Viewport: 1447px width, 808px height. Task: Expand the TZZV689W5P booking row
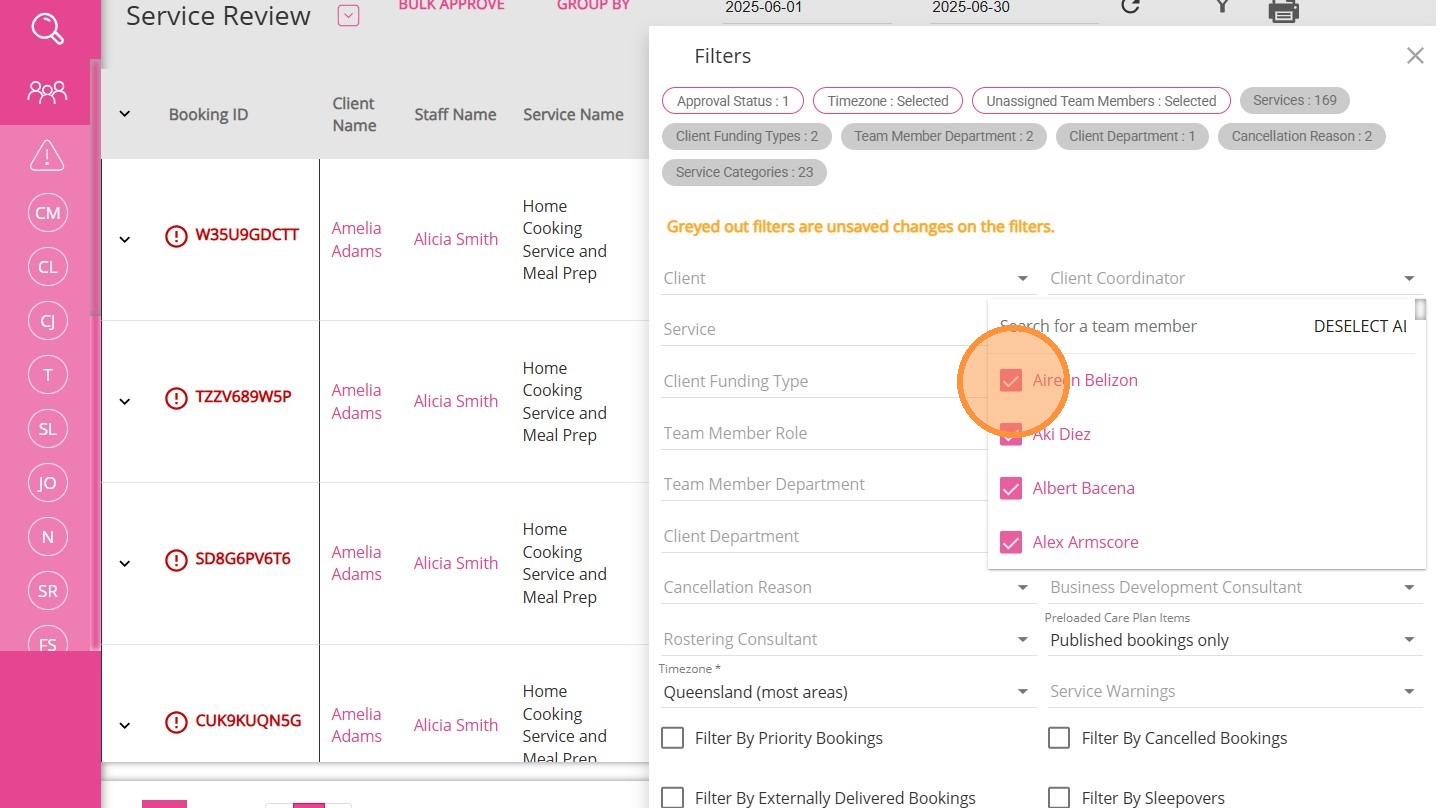125,401
